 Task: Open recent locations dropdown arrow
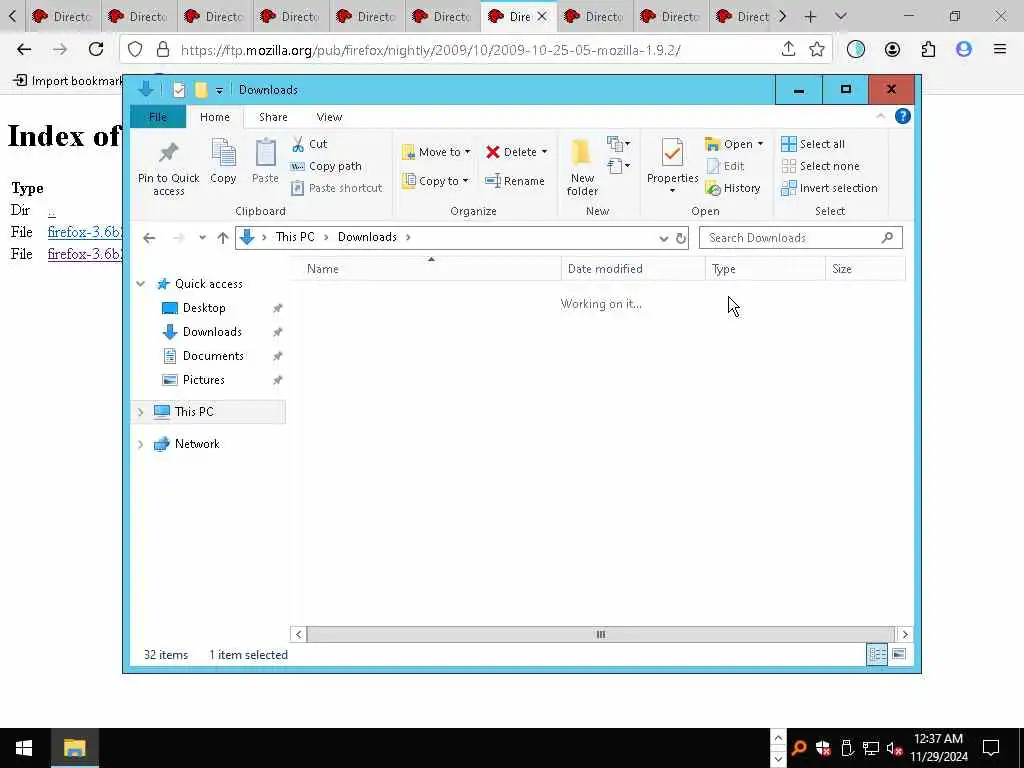(202, 238)
